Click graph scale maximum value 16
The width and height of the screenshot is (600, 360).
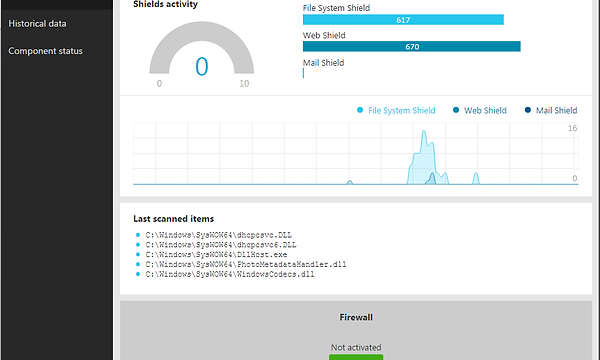[x=572, y=128]
